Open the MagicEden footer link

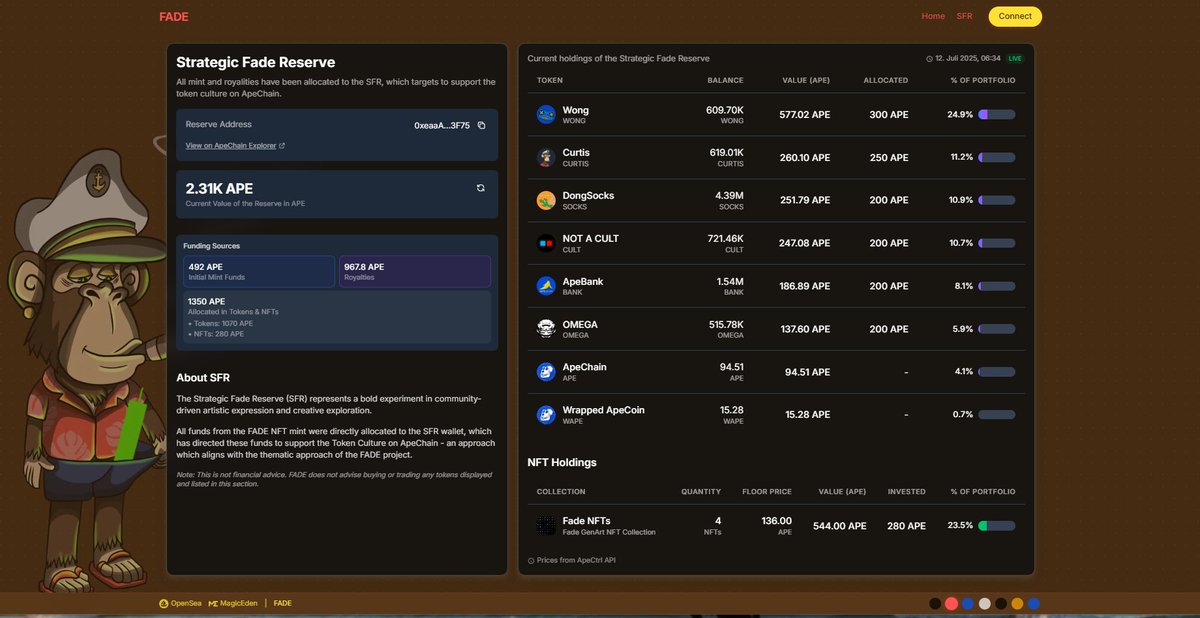[x=232, y=604]
